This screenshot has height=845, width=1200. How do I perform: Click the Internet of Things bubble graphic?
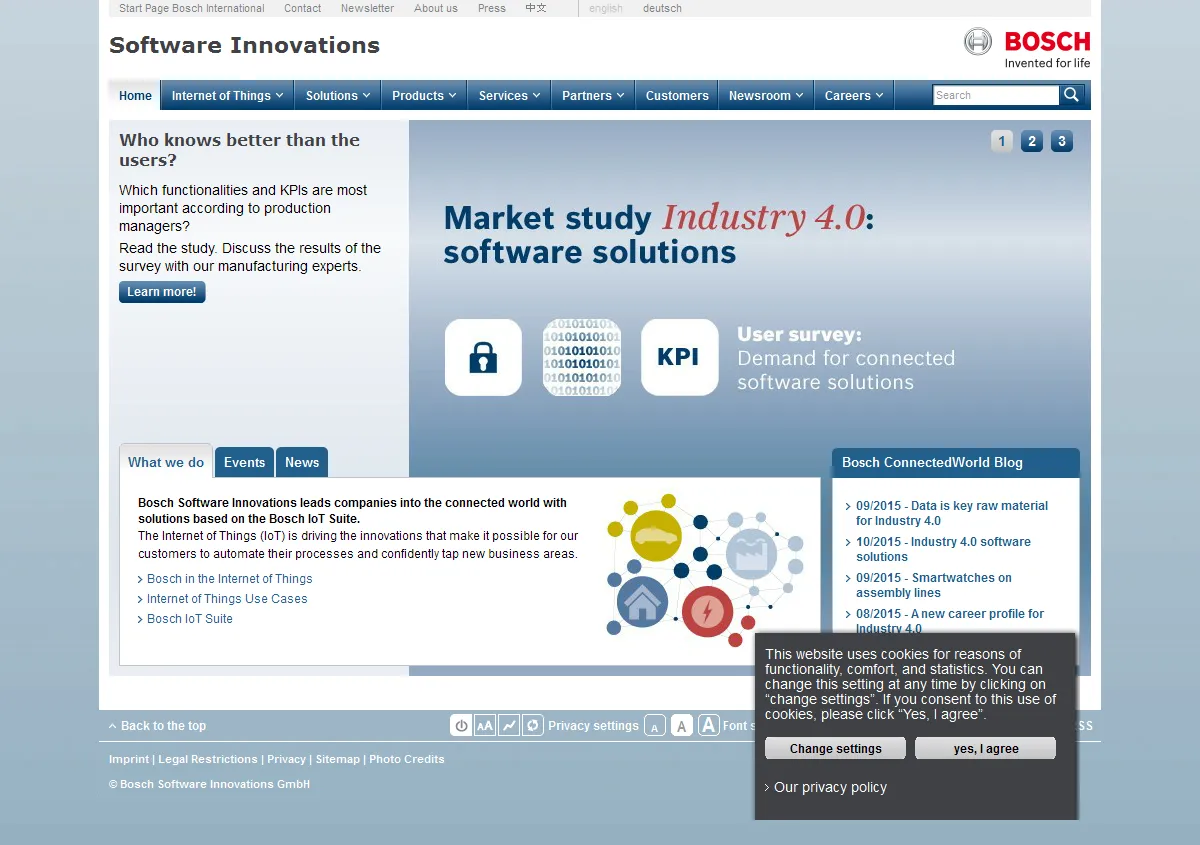click(x=704, y=569)
